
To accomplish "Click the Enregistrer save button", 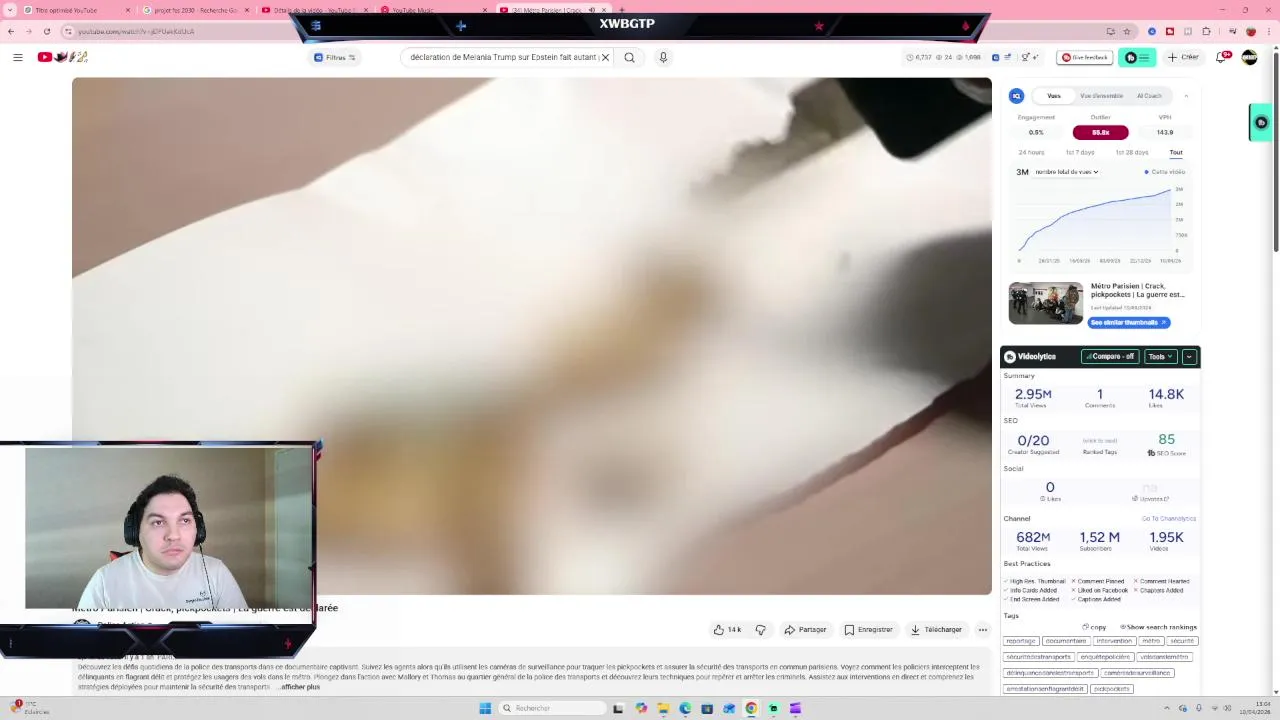I will (868, 630).
